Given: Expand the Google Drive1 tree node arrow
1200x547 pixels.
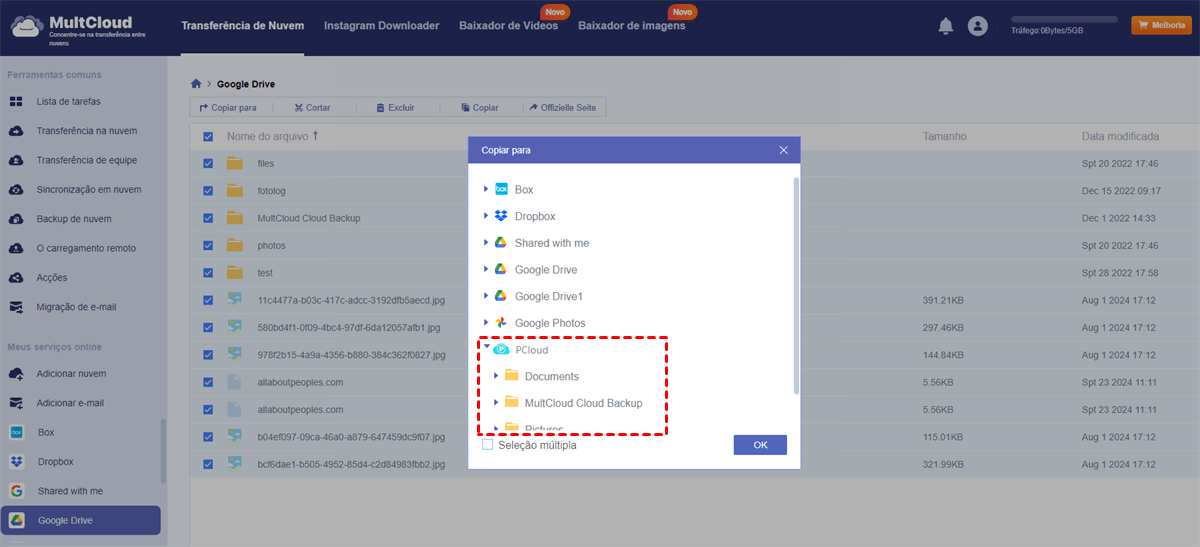Looking at the screenshot, I should click(486, 296).
